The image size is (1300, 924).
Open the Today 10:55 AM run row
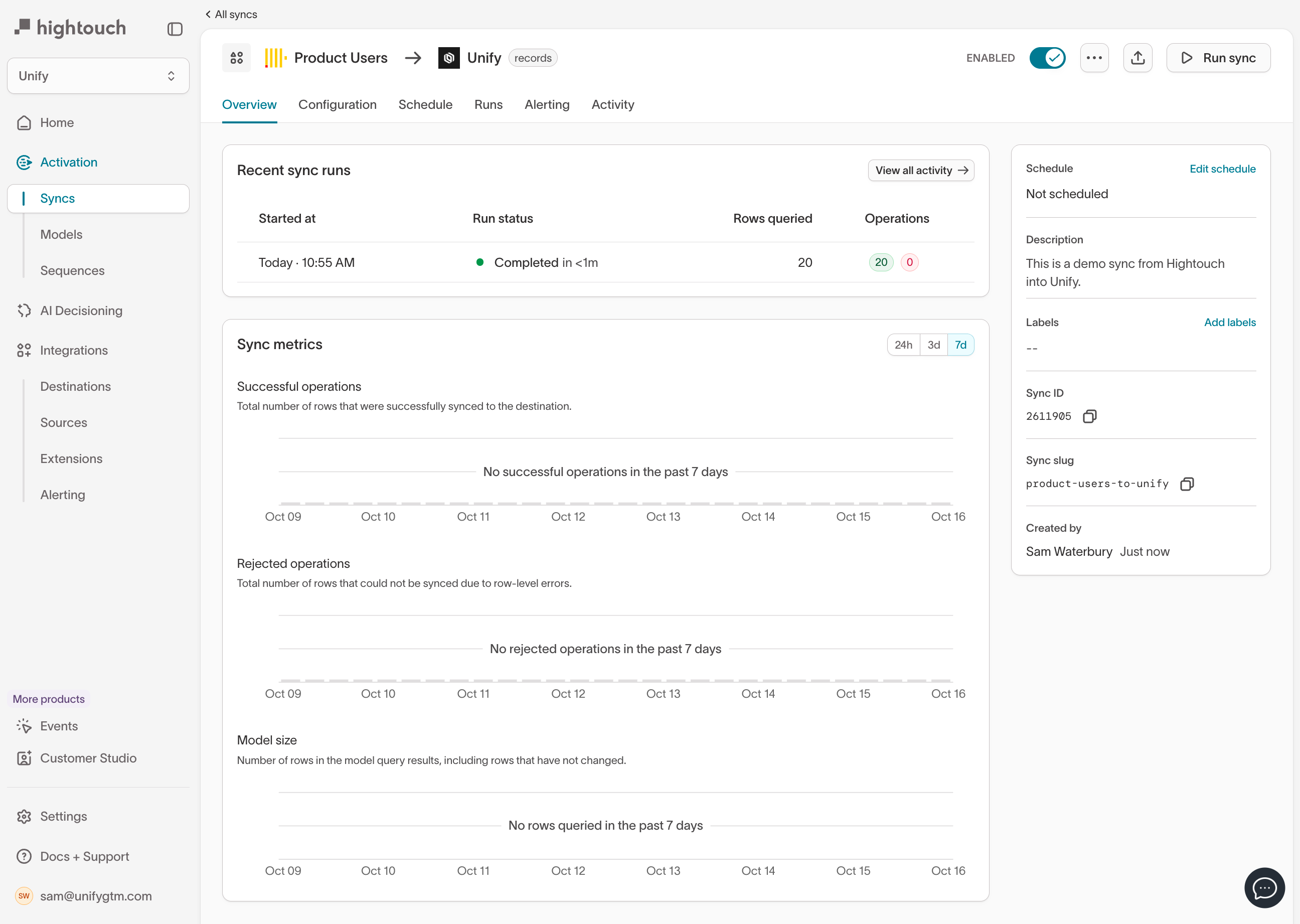coord(306,262)
